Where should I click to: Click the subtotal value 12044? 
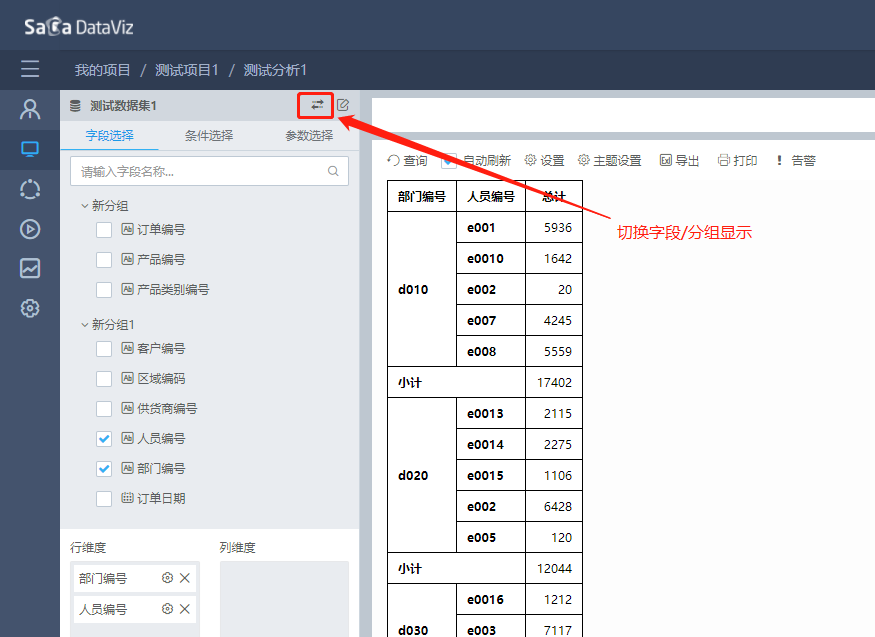coord(554,568)
